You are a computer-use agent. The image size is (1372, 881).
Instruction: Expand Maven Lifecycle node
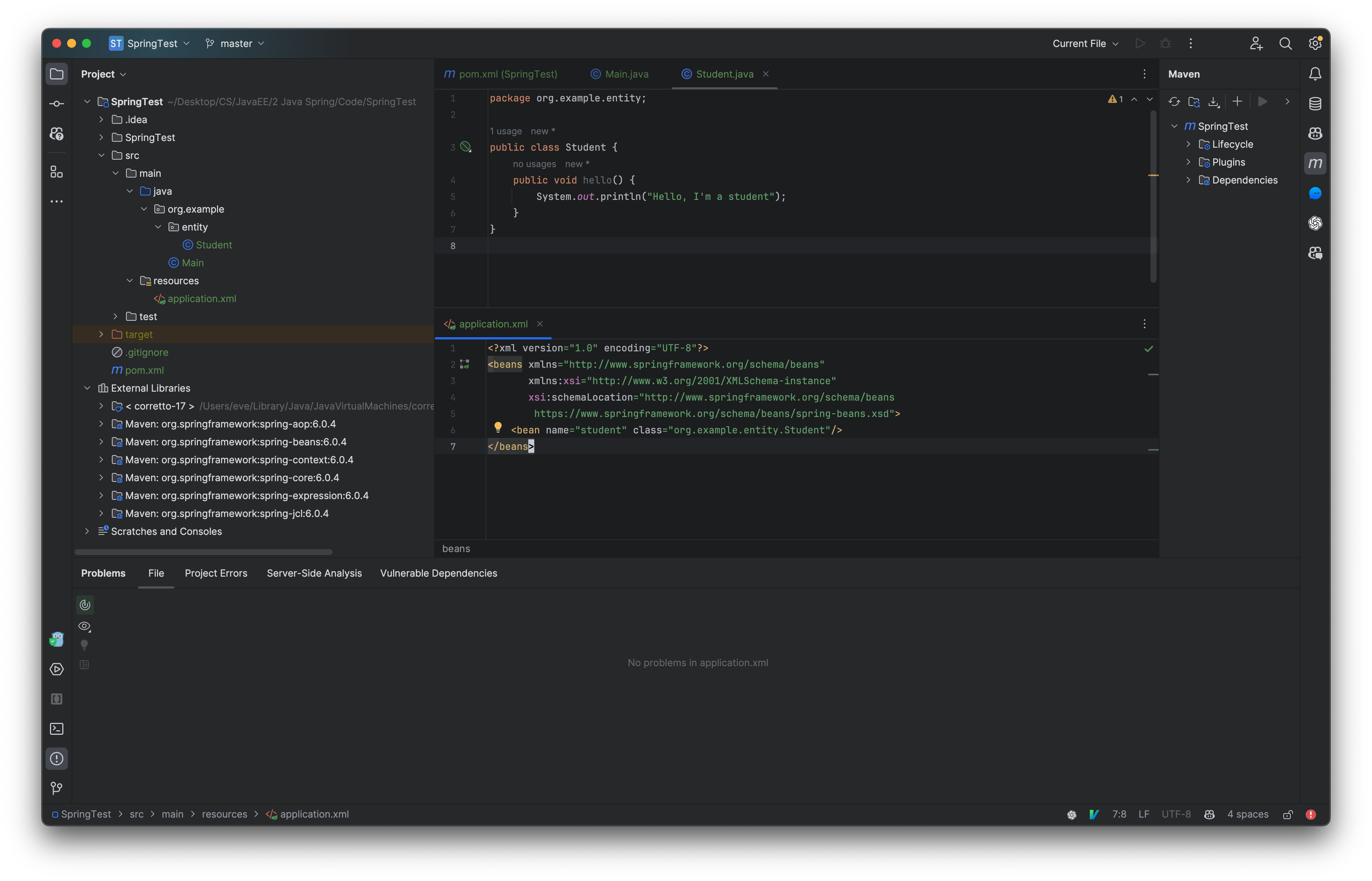pyautogui.click(x=1189, y=144)
